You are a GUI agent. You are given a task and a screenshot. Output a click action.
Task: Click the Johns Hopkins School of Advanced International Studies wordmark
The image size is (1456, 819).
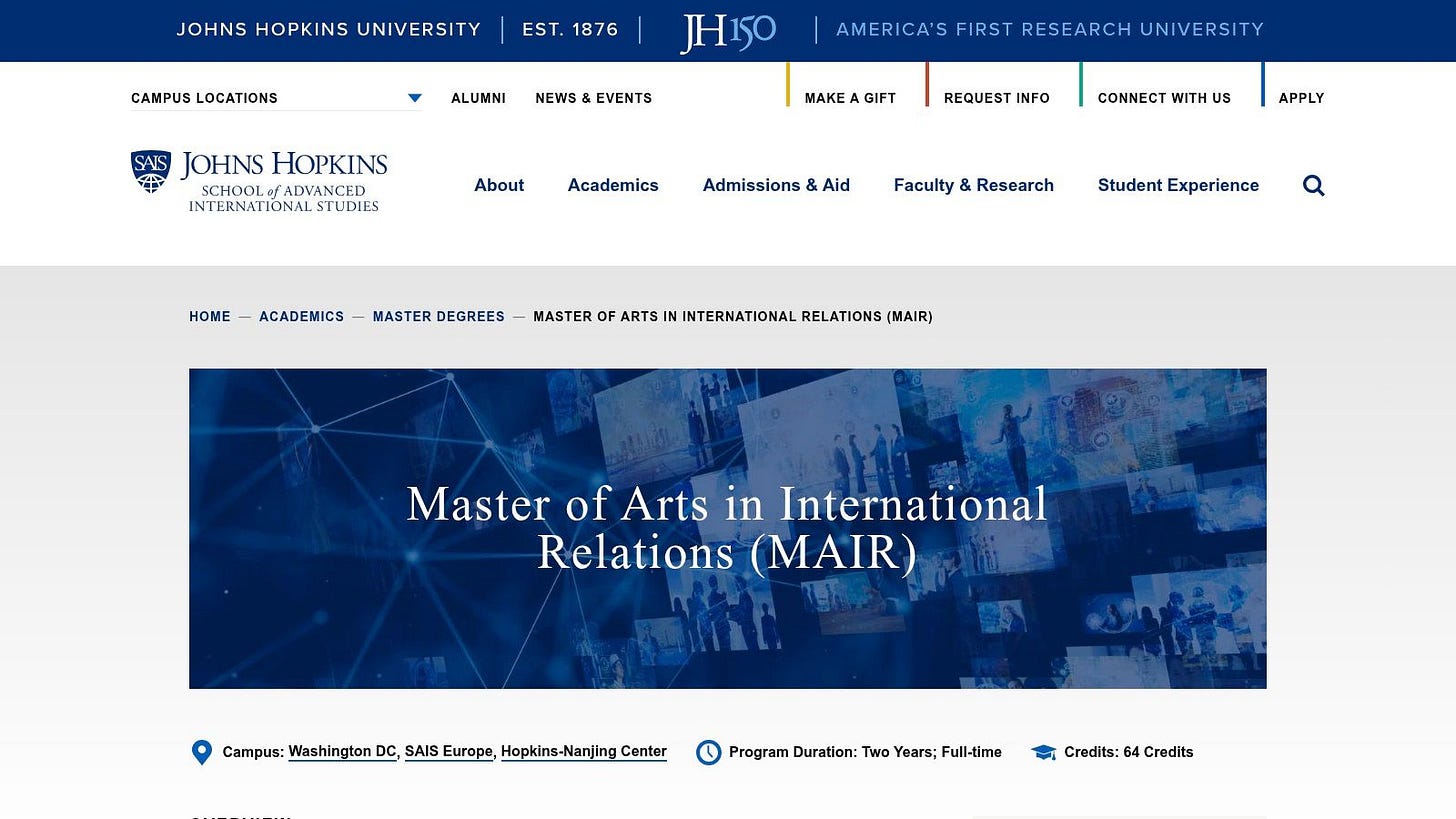click(x=282, y=181)
